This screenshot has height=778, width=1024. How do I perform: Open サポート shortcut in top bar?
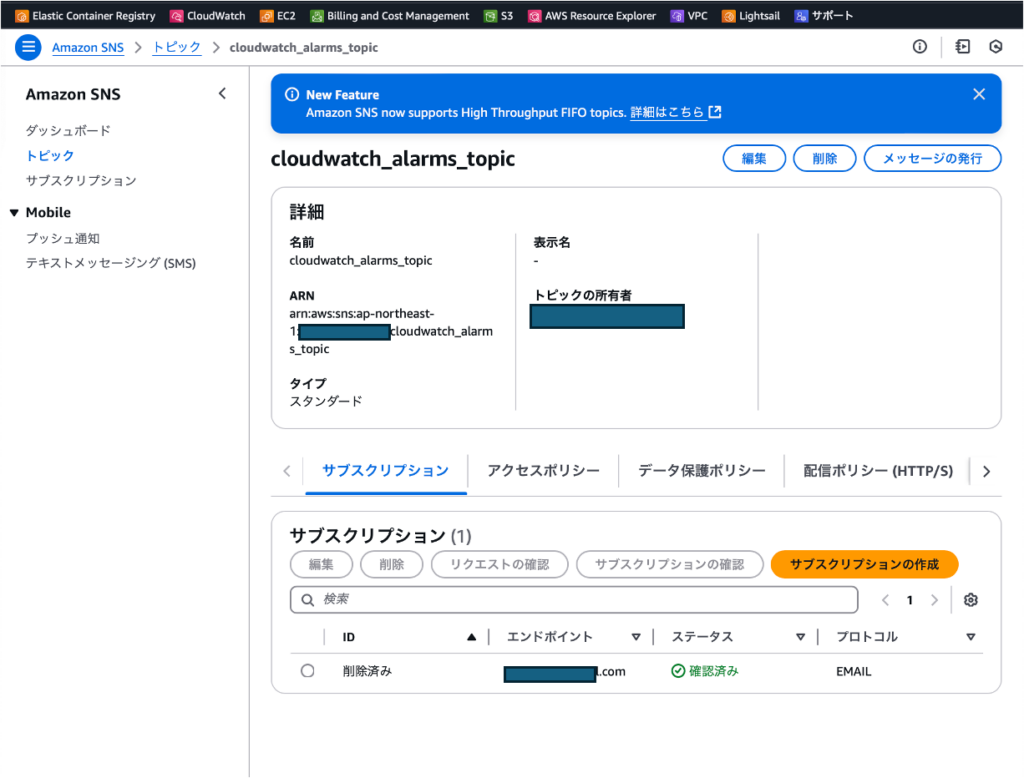click(x=824, y=16)
